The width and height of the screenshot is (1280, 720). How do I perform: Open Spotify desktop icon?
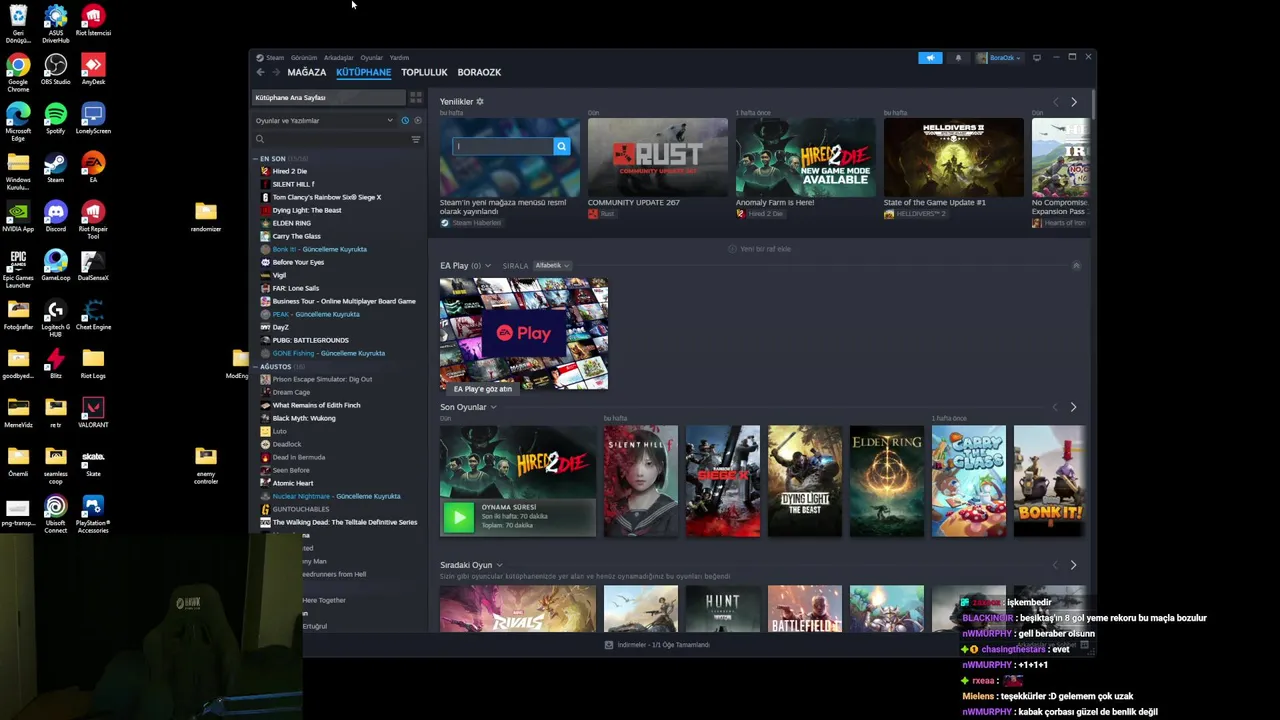(56, 118)
